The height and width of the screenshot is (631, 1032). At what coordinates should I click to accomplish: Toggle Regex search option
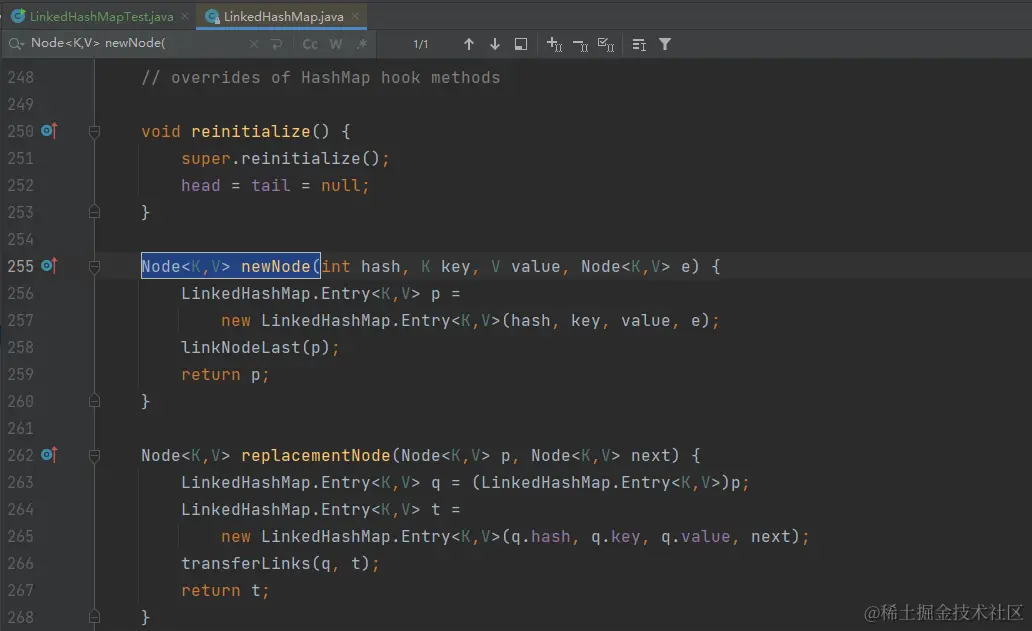pyautogui.click(x=361, y=44)
